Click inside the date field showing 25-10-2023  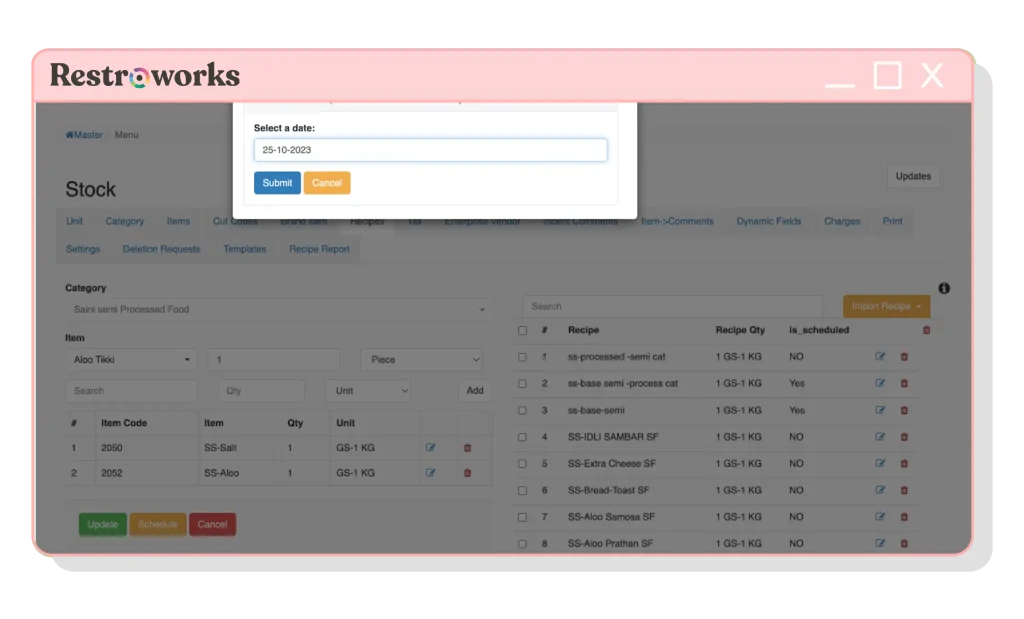click(430, 148)
